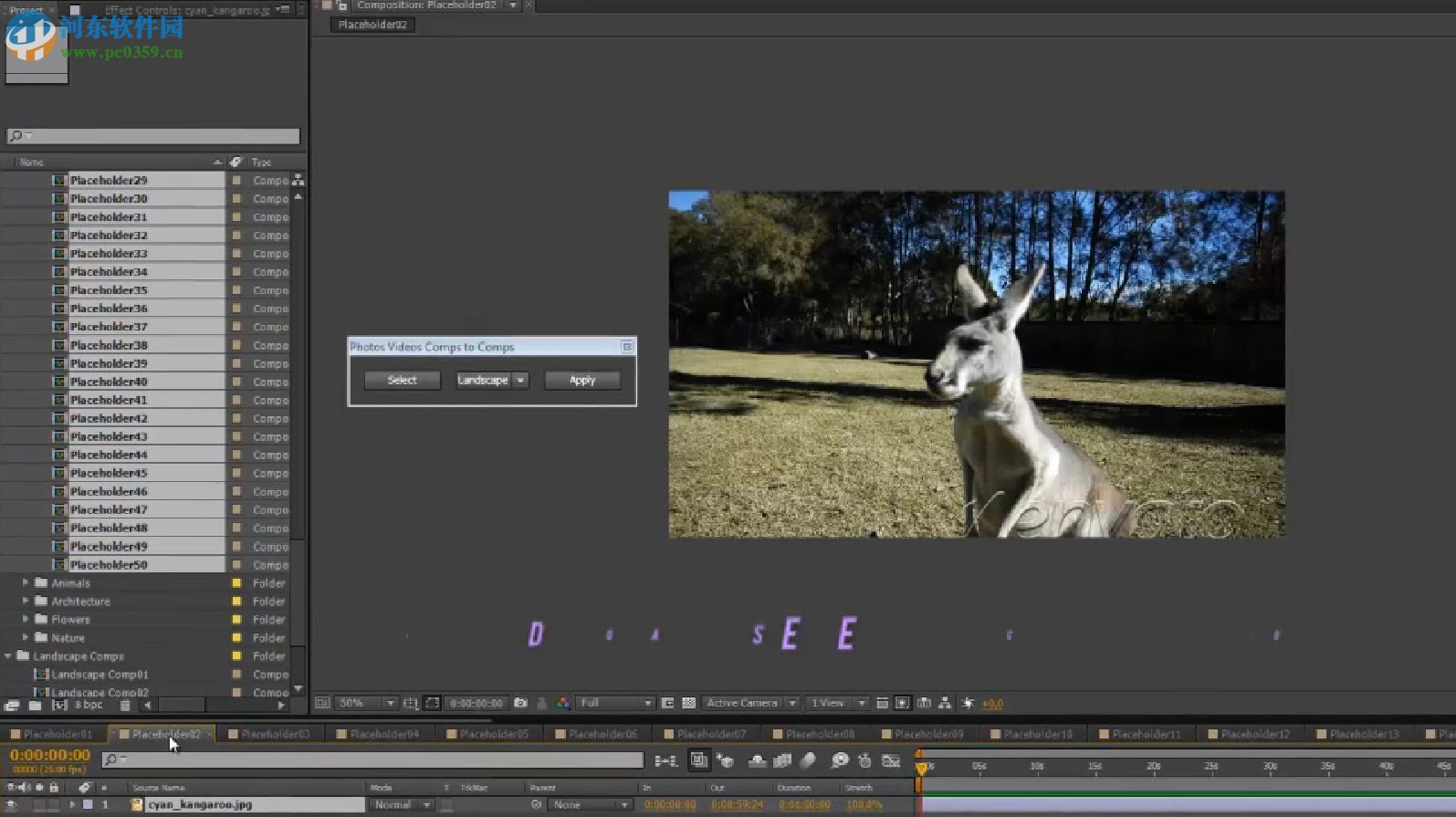Open comp flowchart icon in viewer
Viewport: 1456px width, 817px height.
pos(945,703)
